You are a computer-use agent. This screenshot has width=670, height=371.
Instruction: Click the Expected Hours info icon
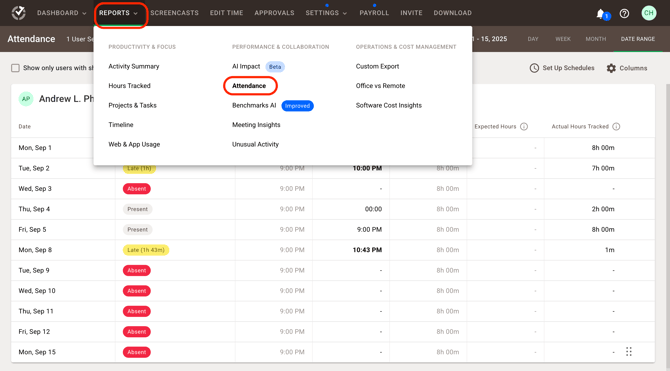(524, 127)
